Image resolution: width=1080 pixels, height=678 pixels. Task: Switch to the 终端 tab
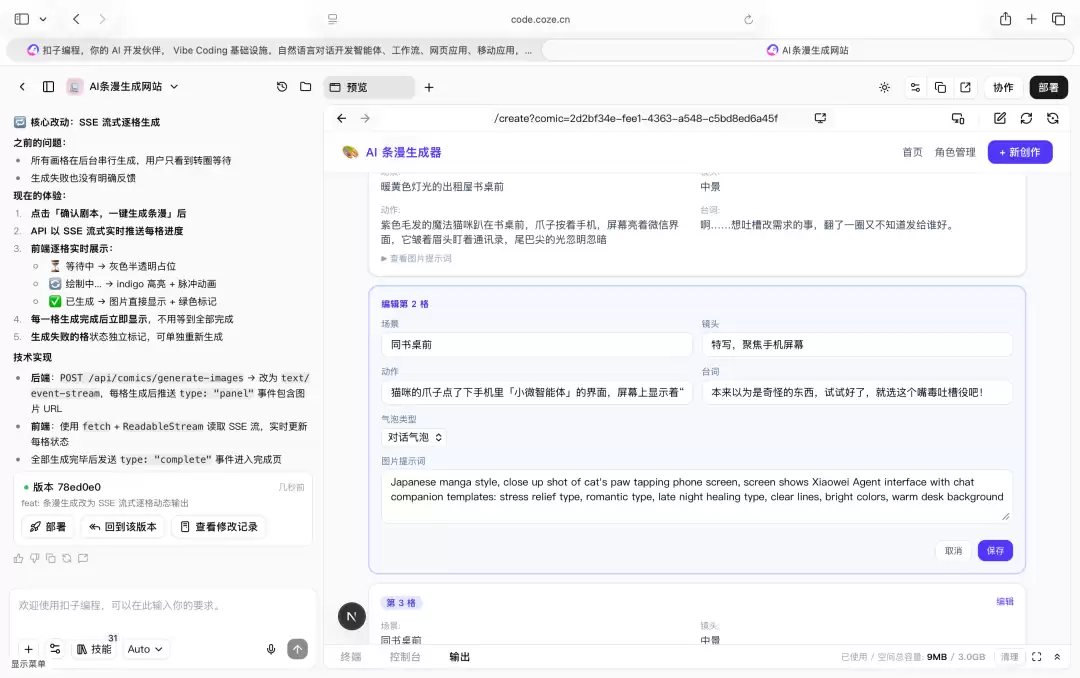351,657
